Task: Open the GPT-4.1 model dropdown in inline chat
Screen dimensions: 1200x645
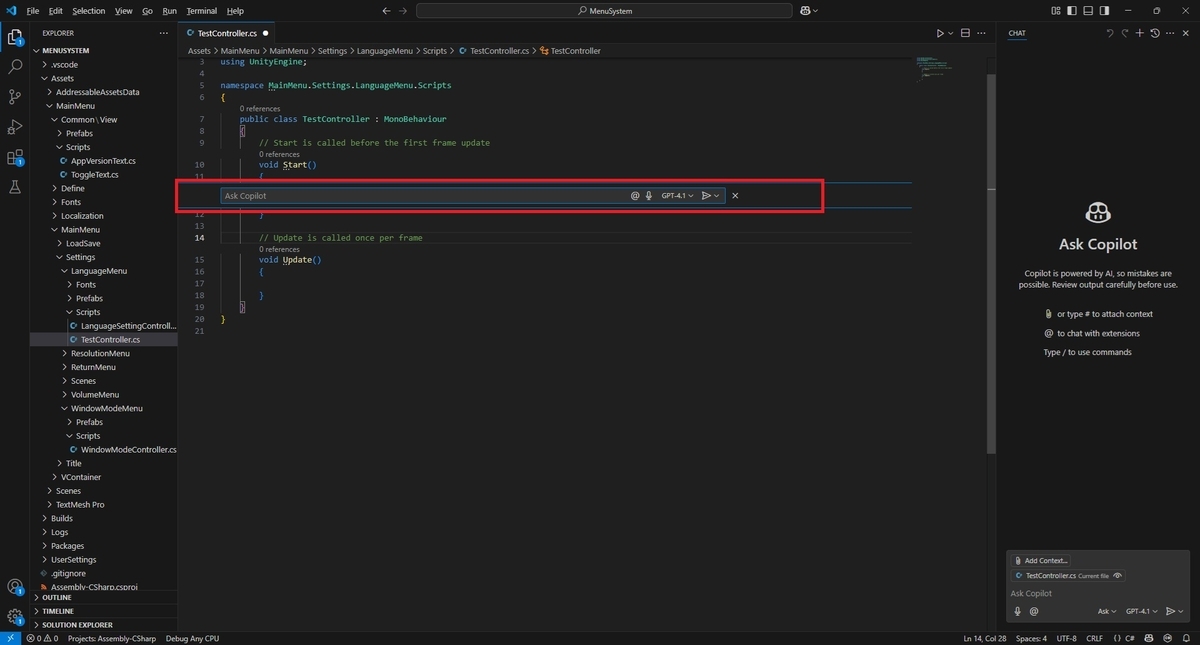Action: [x=677, y=196]
